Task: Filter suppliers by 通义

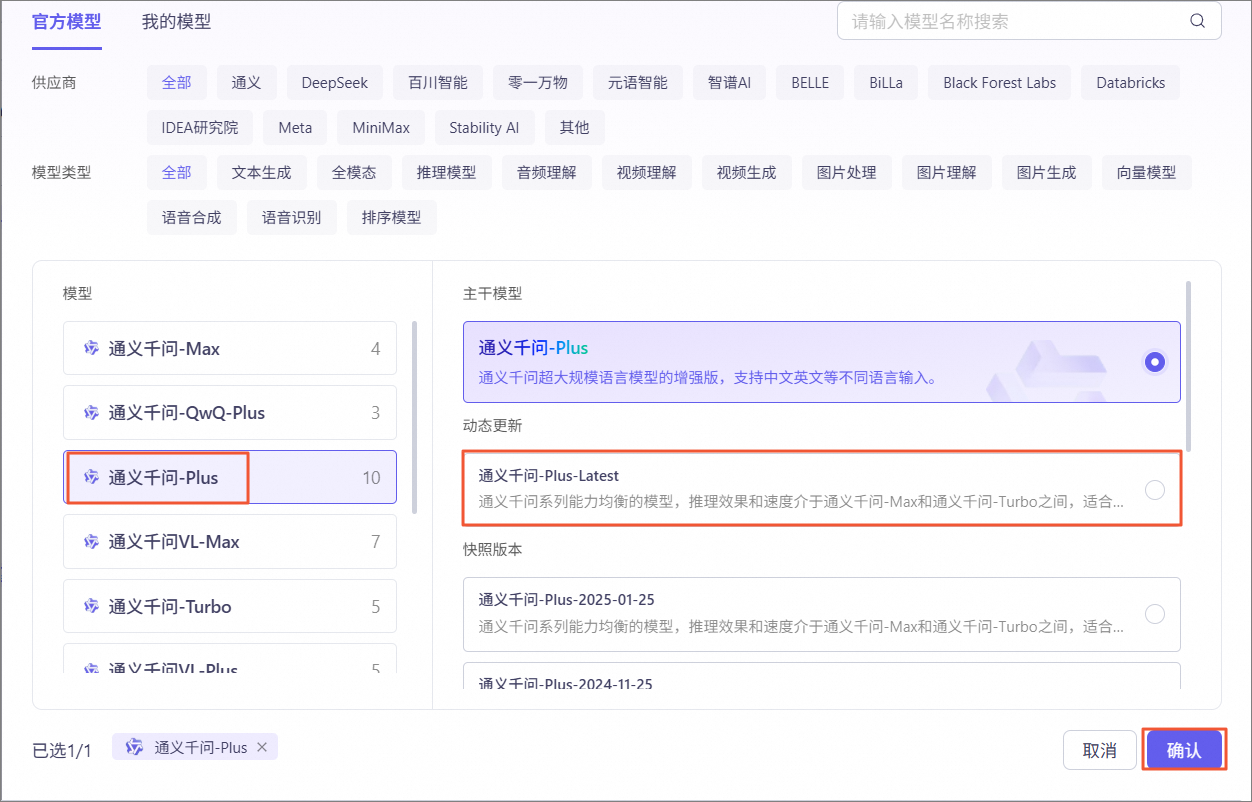Action: (246, 83)
